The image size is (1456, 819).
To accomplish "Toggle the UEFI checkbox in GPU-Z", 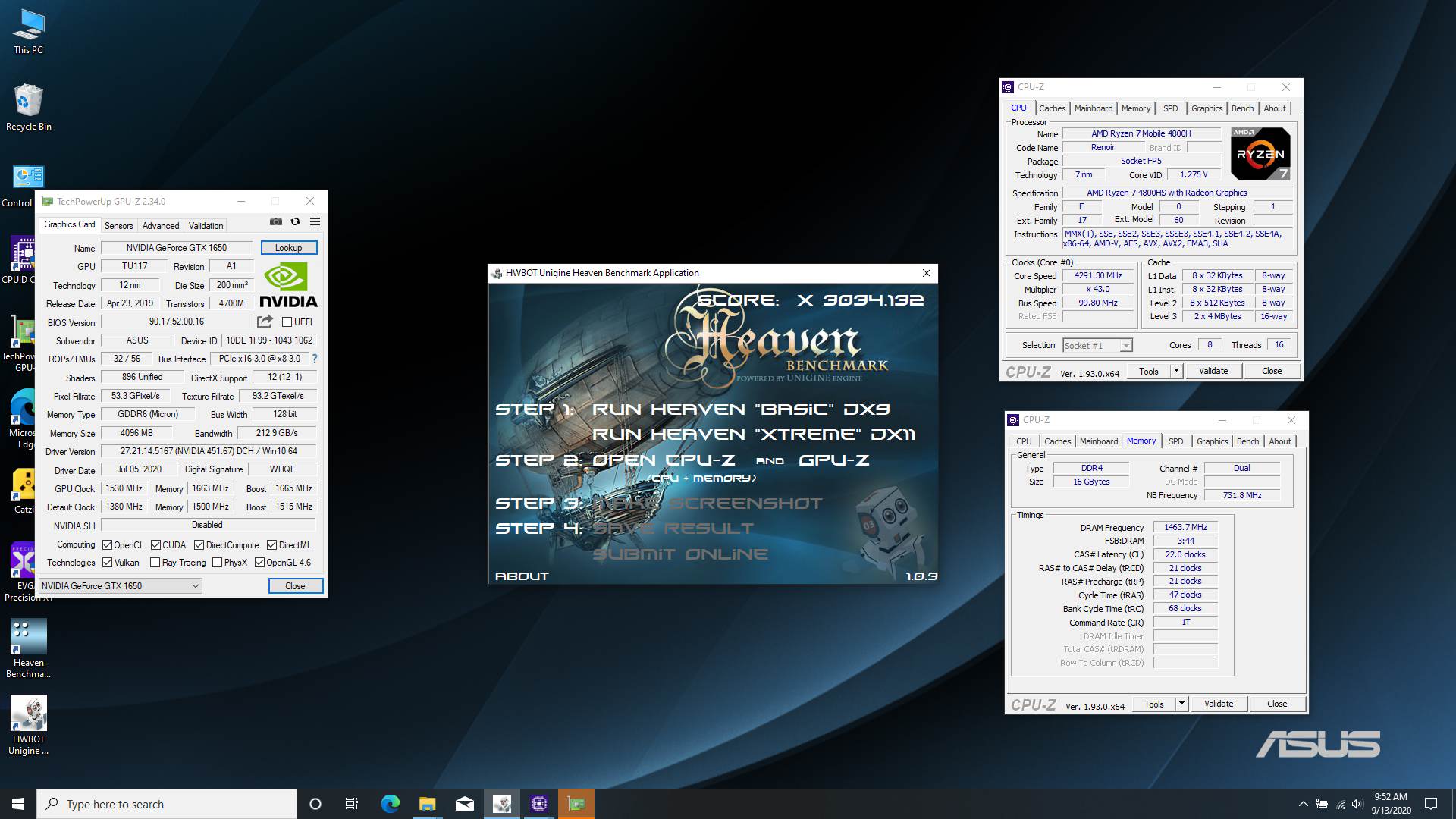I will tap(287, 322).
